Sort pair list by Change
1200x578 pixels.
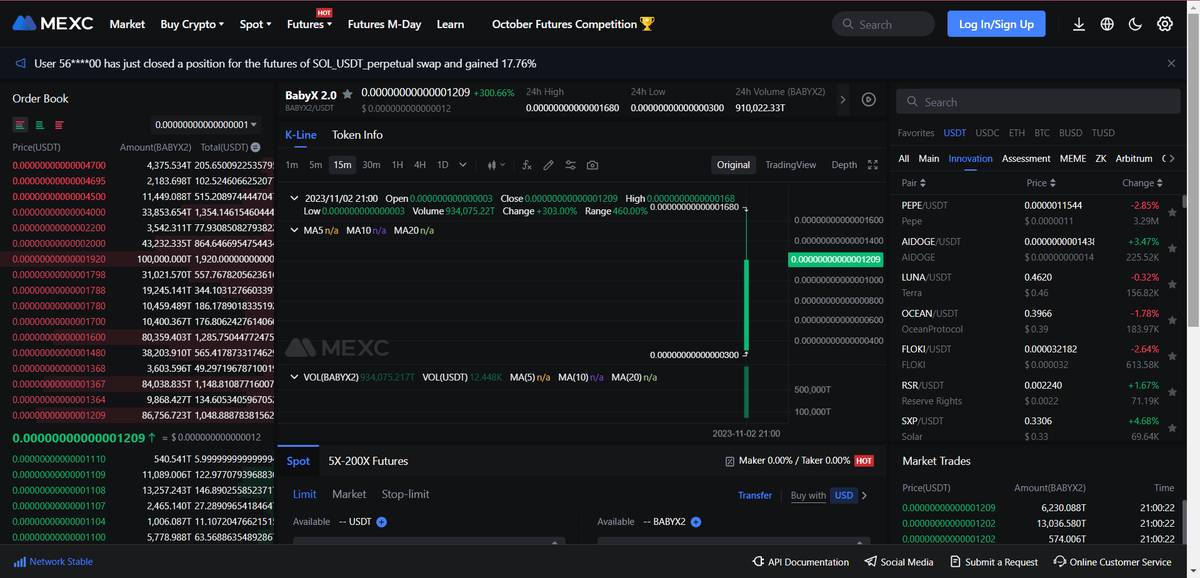click(1143, 183)
